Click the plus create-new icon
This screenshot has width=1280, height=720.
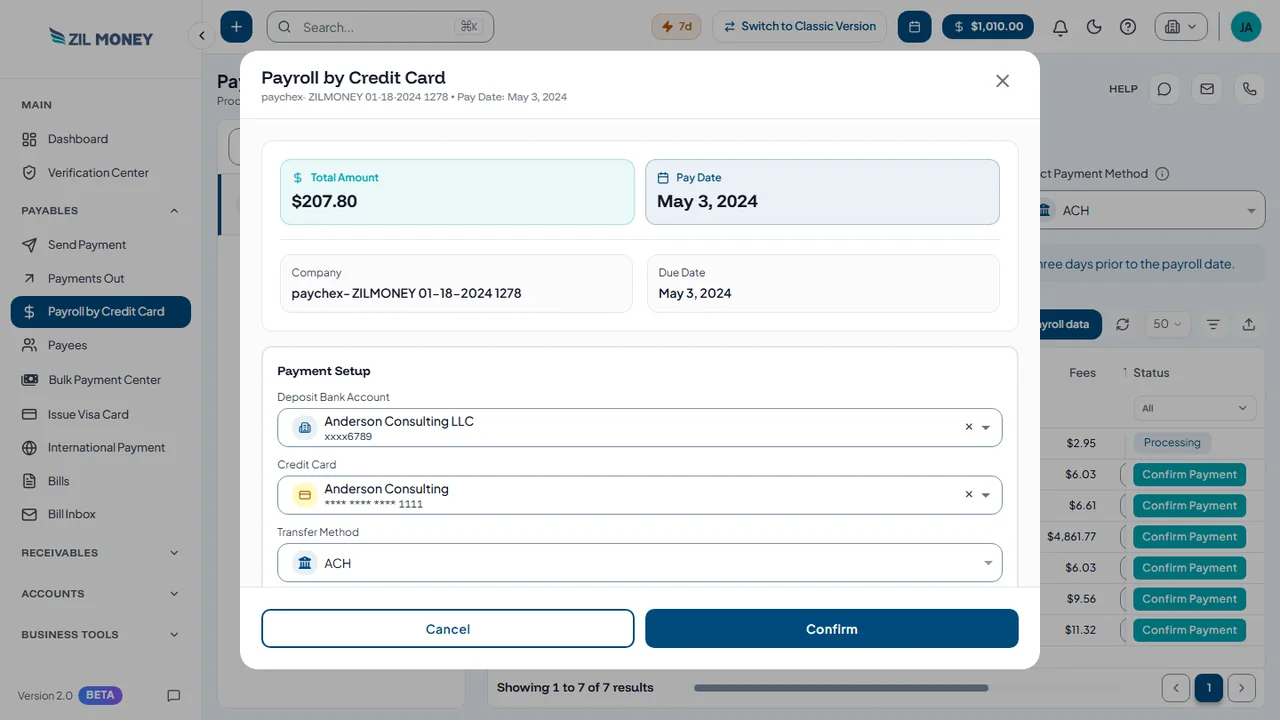pos(236,27)
